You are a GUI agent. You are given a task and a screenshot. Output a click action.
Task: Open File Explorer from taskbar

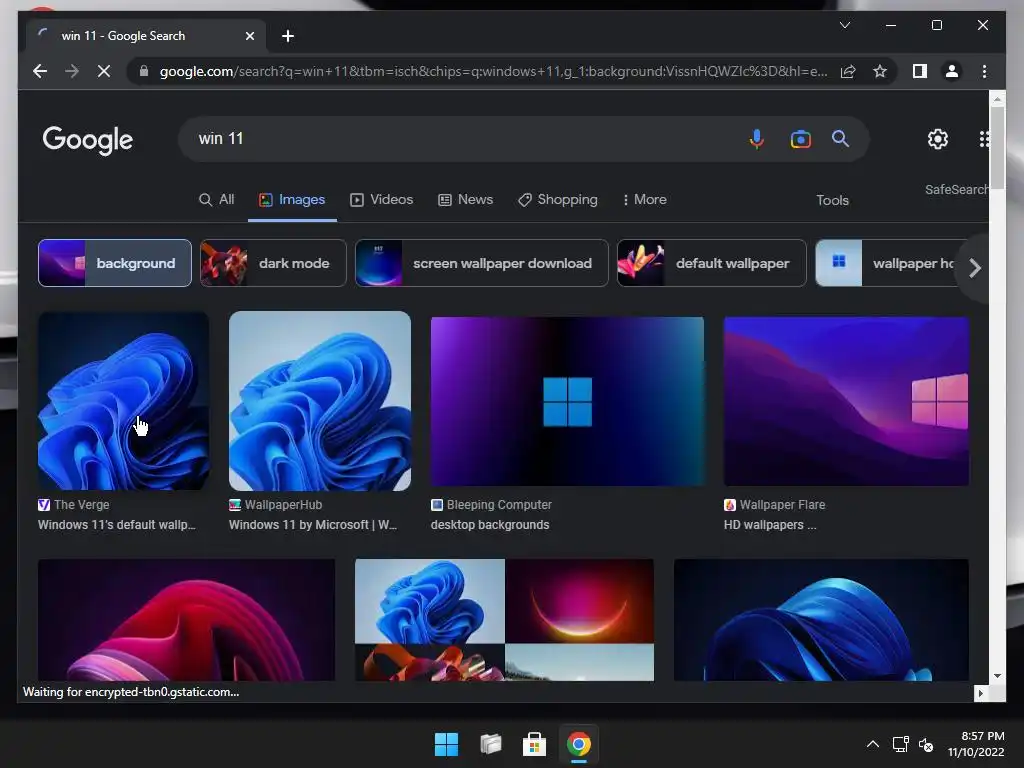(490, 744)
